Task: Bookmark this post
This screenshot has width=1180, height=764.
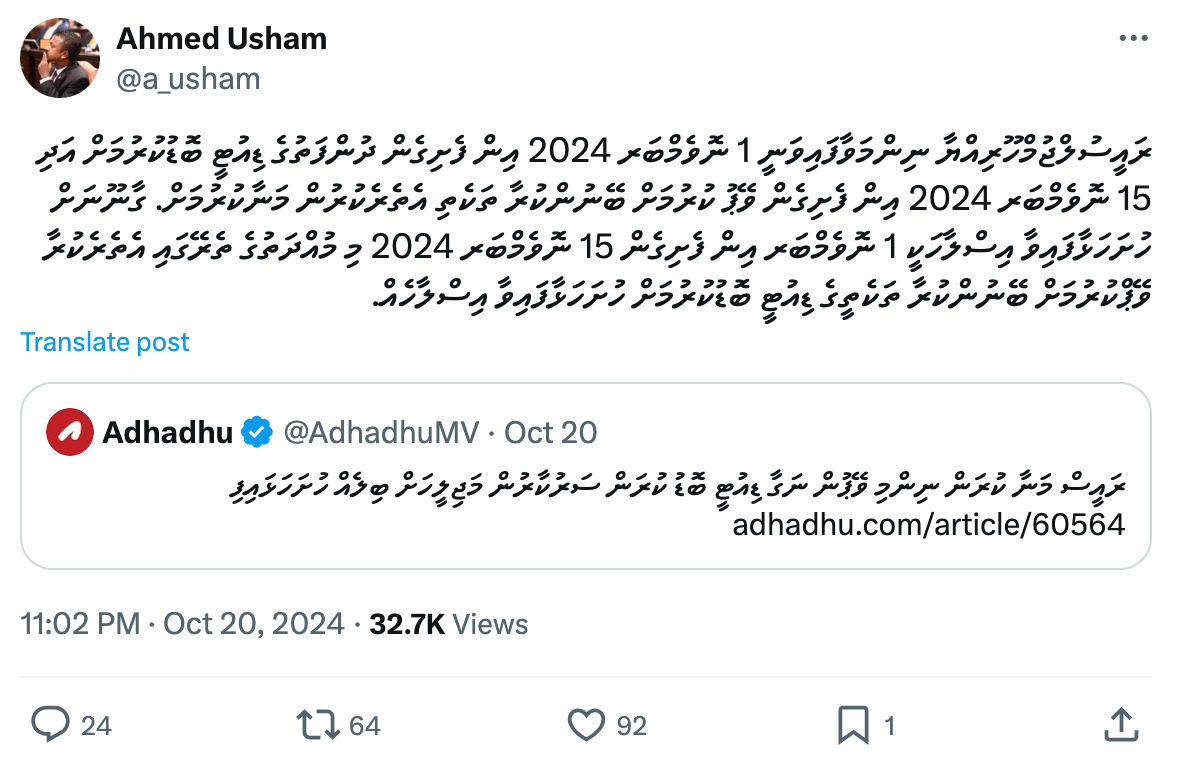Action: click(853, 724)
